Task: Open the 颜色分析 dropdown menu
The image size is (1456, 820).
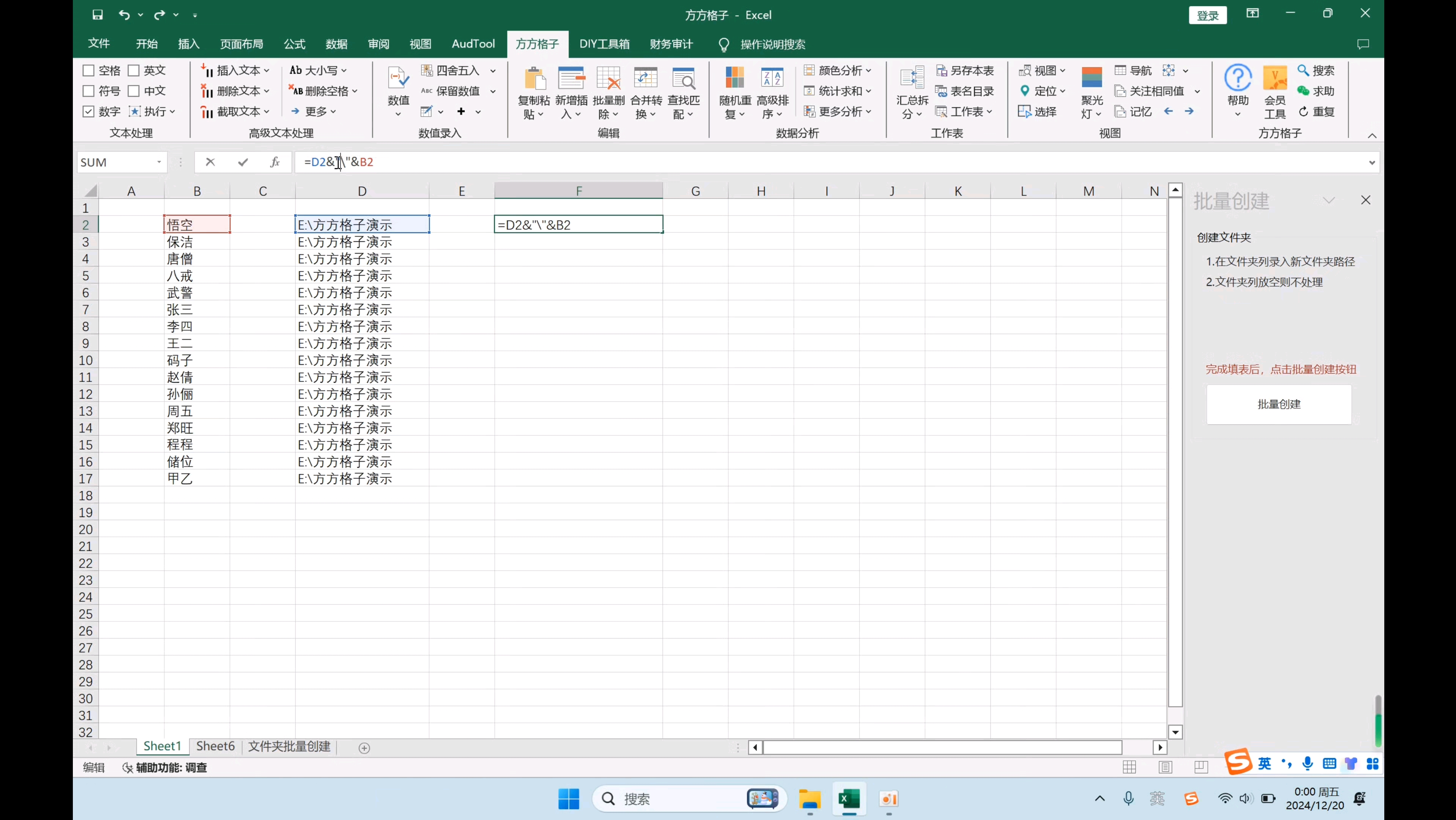Action: [868, 71]
